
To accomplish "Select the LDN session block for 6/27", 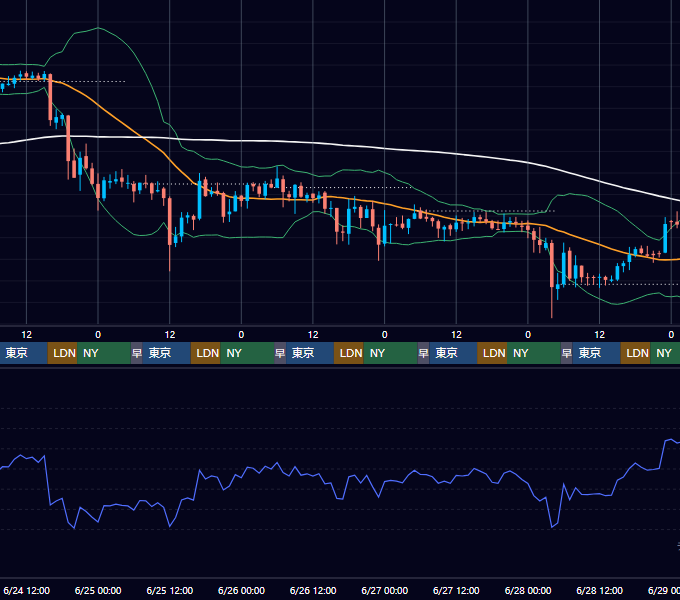I will [x=492, y=353].
